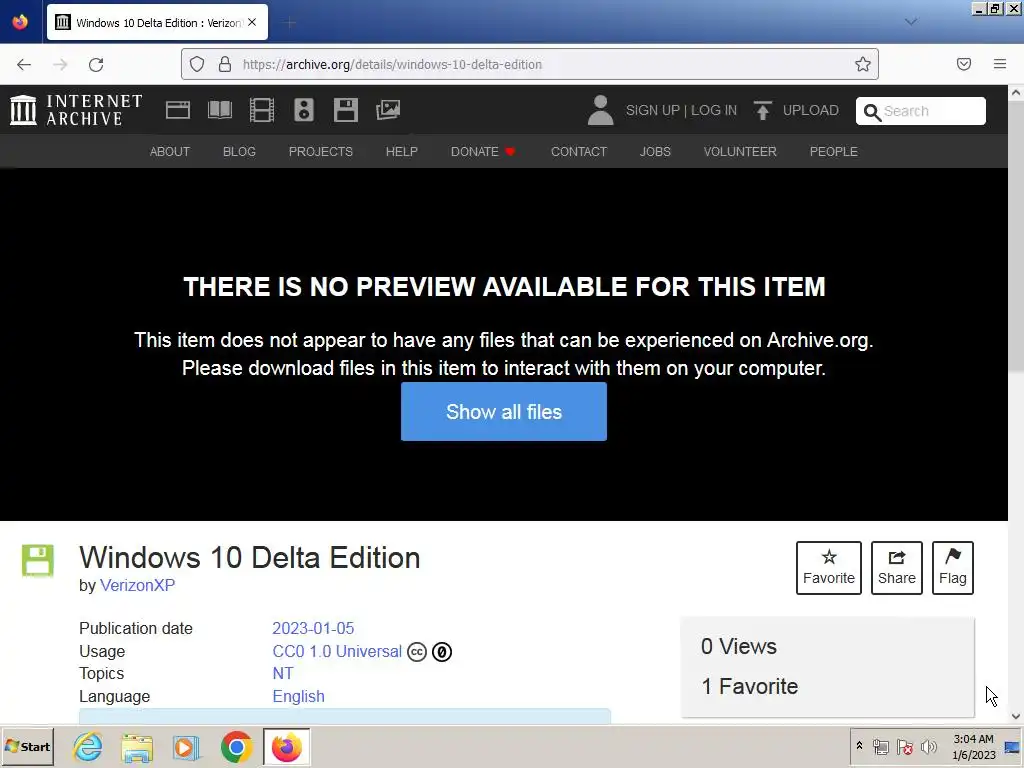Click the SIGN UP link

(652, 110)
